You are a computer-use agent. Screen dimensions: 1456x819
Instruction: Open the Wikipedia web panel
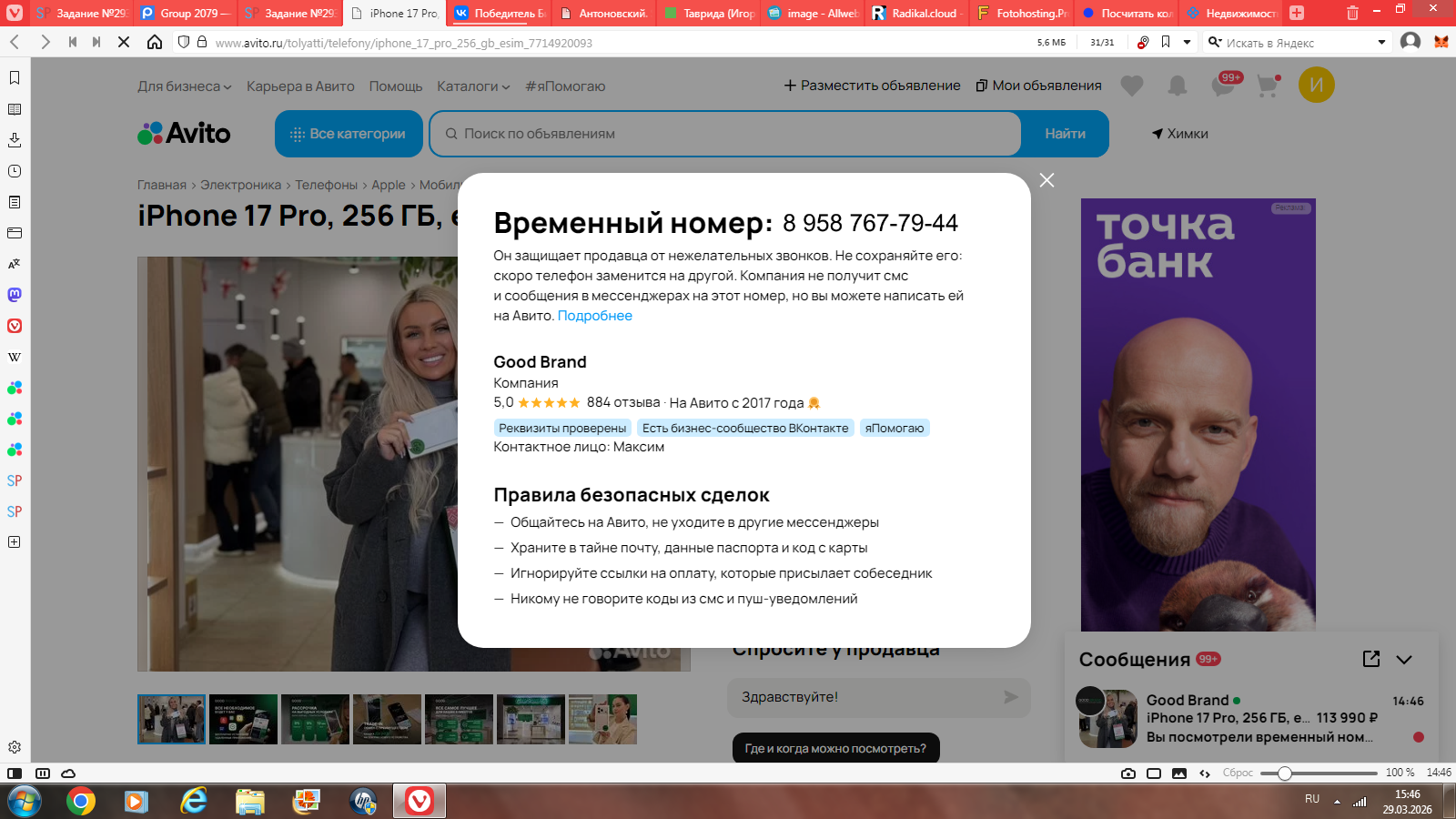(15, 357)
